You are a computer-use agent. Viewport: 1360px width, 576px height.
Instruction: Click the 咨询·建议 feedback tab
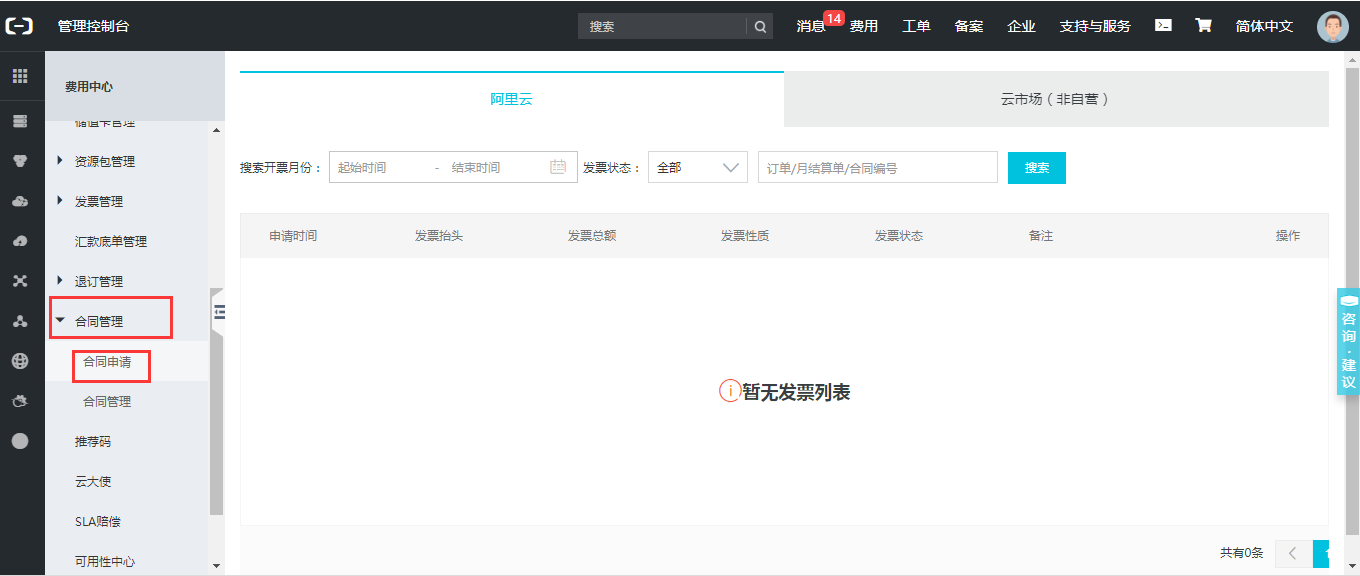point(1348,342)
